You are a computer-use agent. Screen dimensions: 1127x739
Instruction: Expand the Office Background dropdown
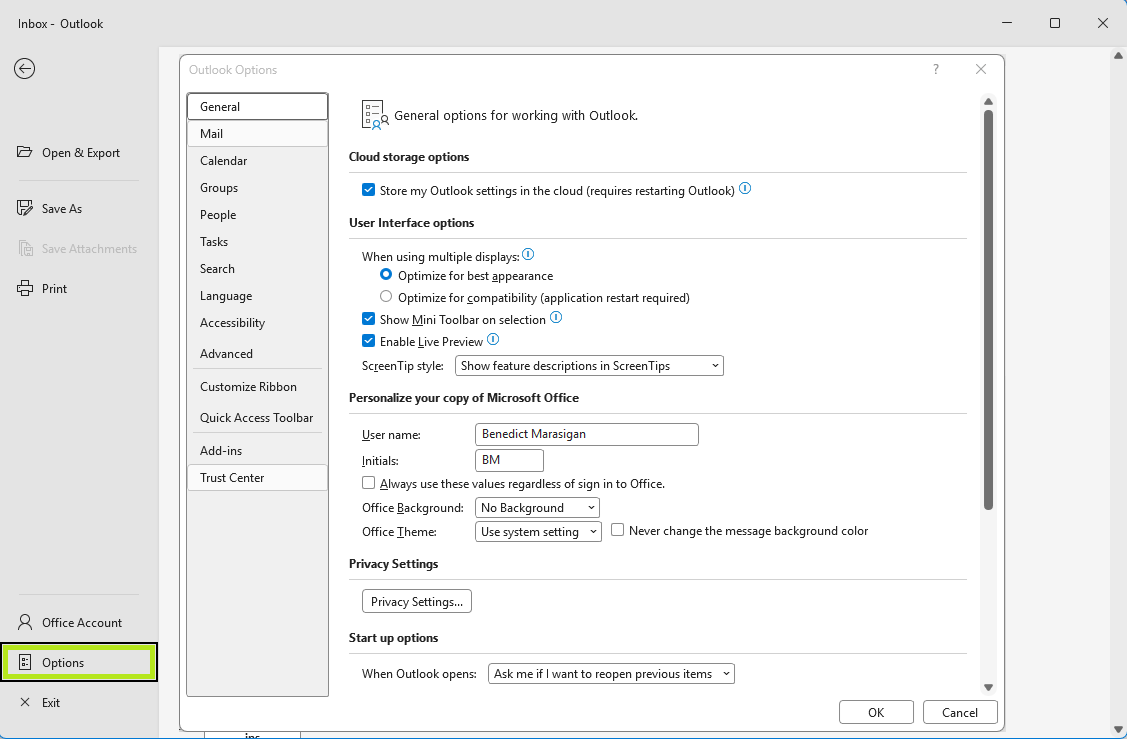(x=538, y=508)
